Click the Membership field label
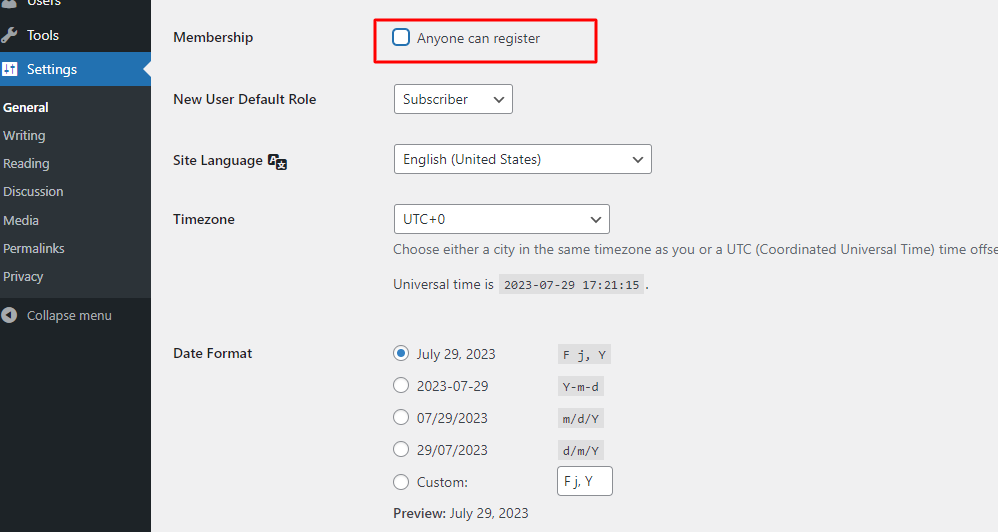Viewport: 998px width, 532px height. tap(213, 37)
